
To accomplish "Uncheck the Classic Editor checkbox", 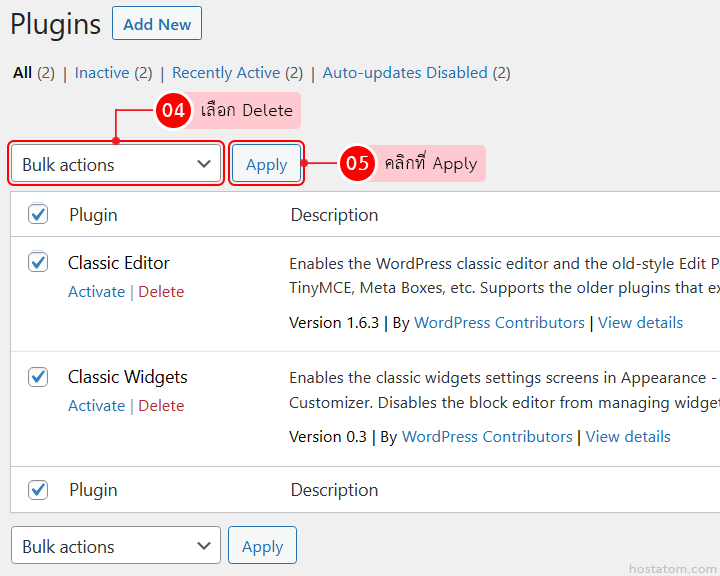I will click(x=38, y=262).
